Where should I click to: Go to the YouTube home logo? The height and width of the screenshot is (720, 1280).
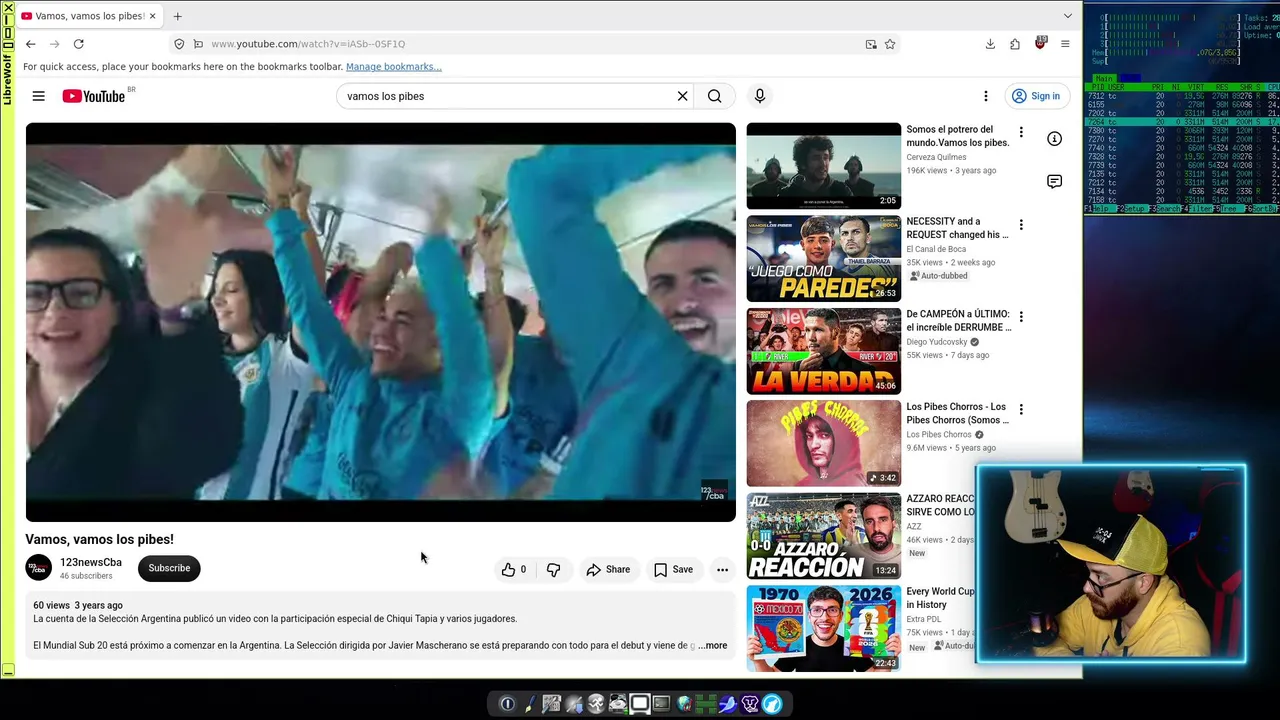coord(94,96)
